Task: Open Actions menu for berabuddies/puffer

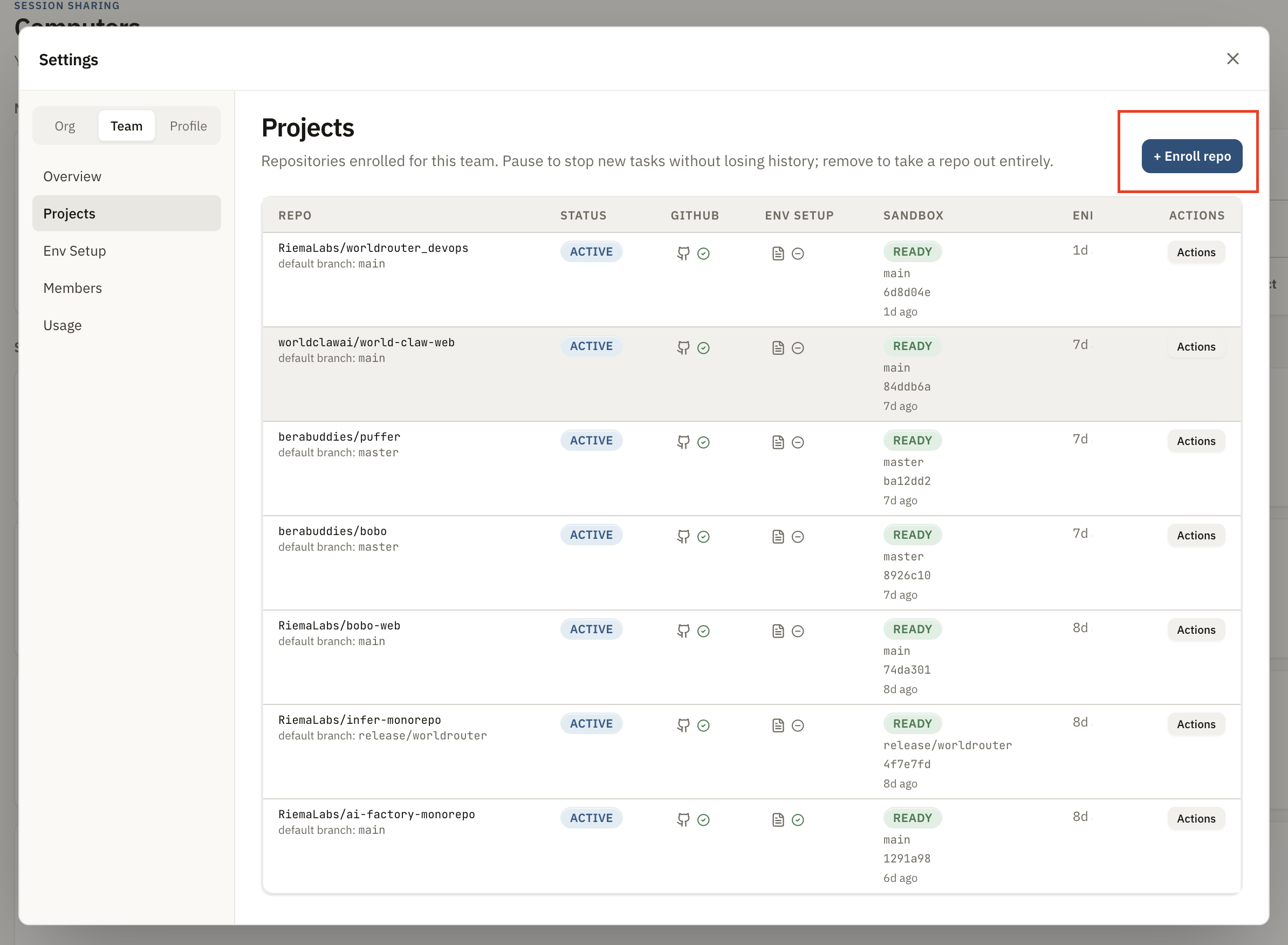Action: point(1196,441)
